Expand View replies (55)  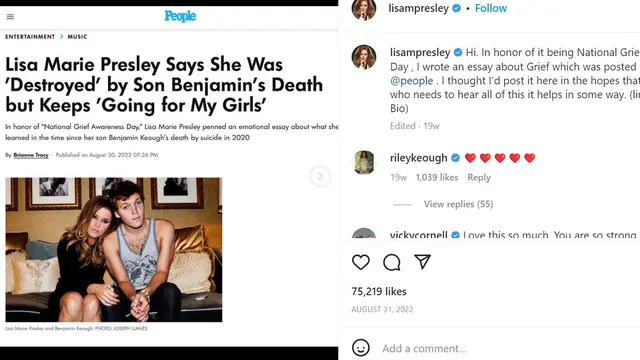458,204
